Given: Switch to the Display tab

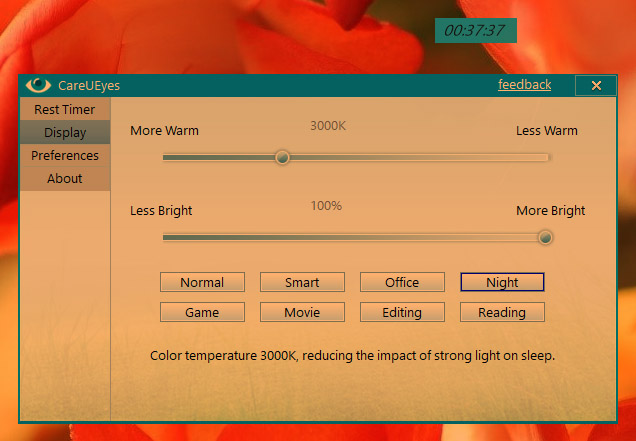Looking at the screenshot, I should (x=65, y=132).
